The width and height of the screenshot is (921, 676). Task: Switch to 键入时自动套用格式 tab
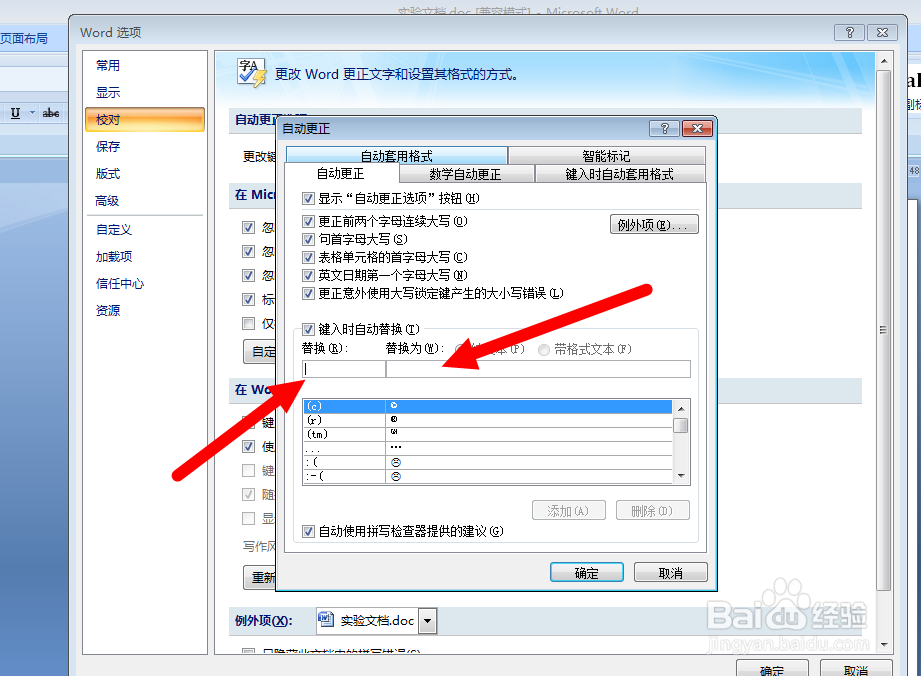(619, 174)
